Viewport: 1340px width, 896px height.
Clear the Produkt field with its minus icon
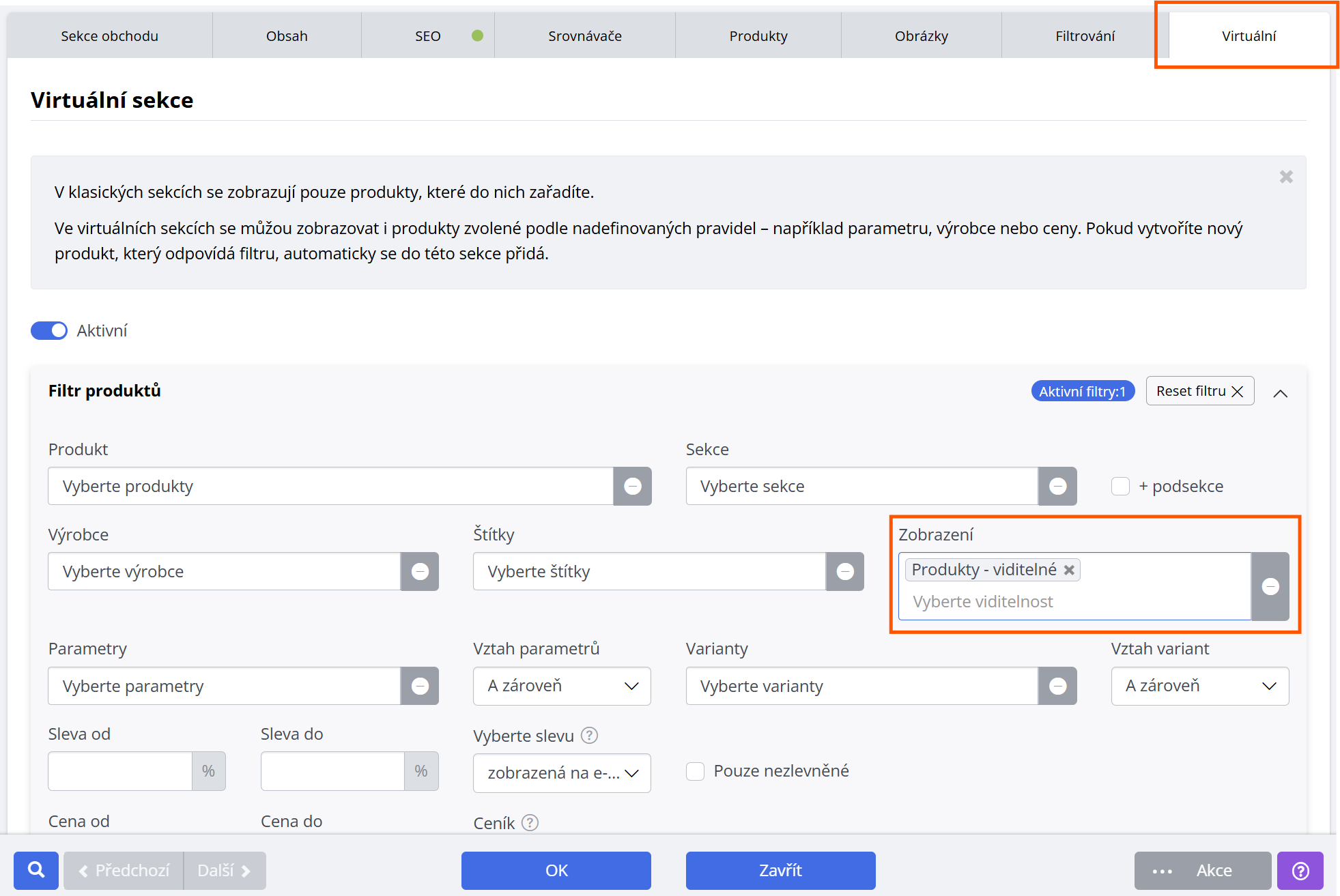tap(632, 486)
